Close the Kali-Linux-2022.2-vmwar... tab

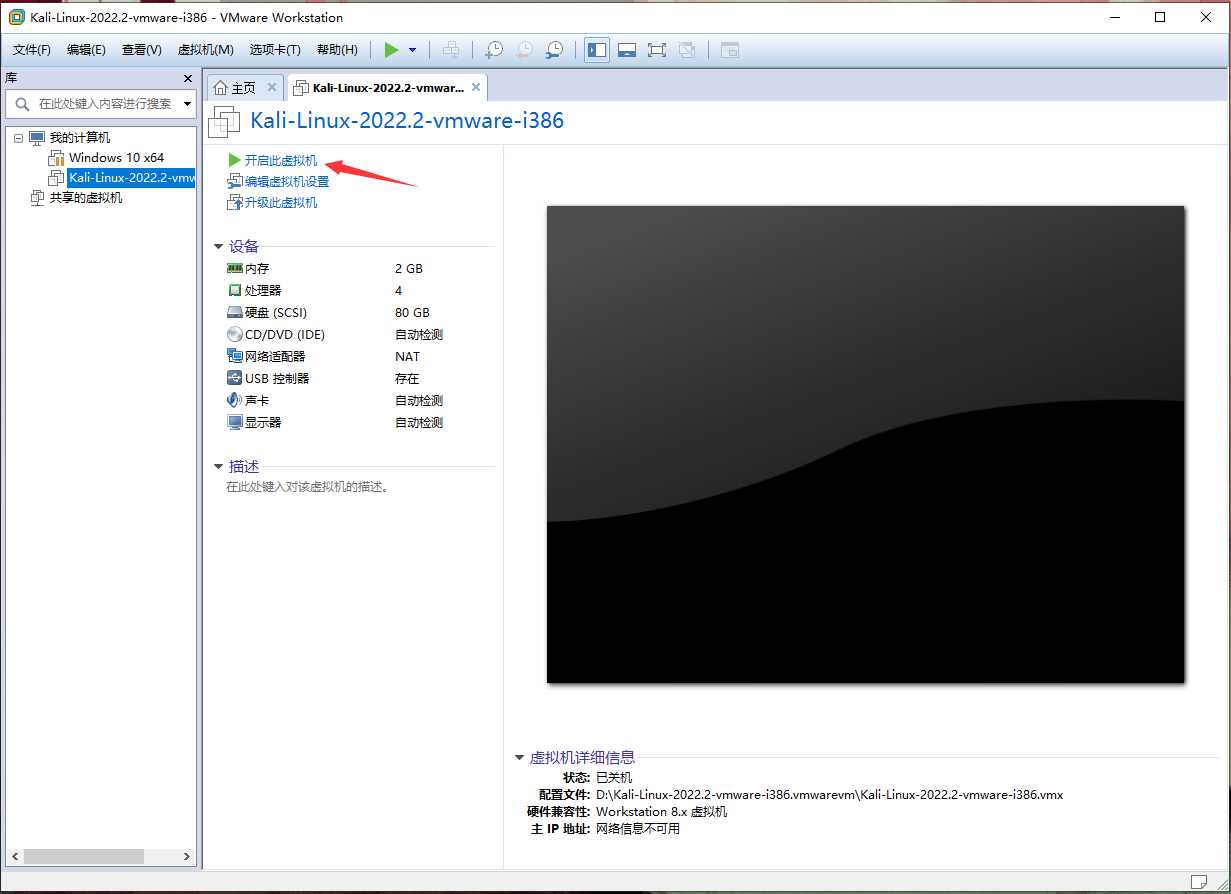[477, 88]
